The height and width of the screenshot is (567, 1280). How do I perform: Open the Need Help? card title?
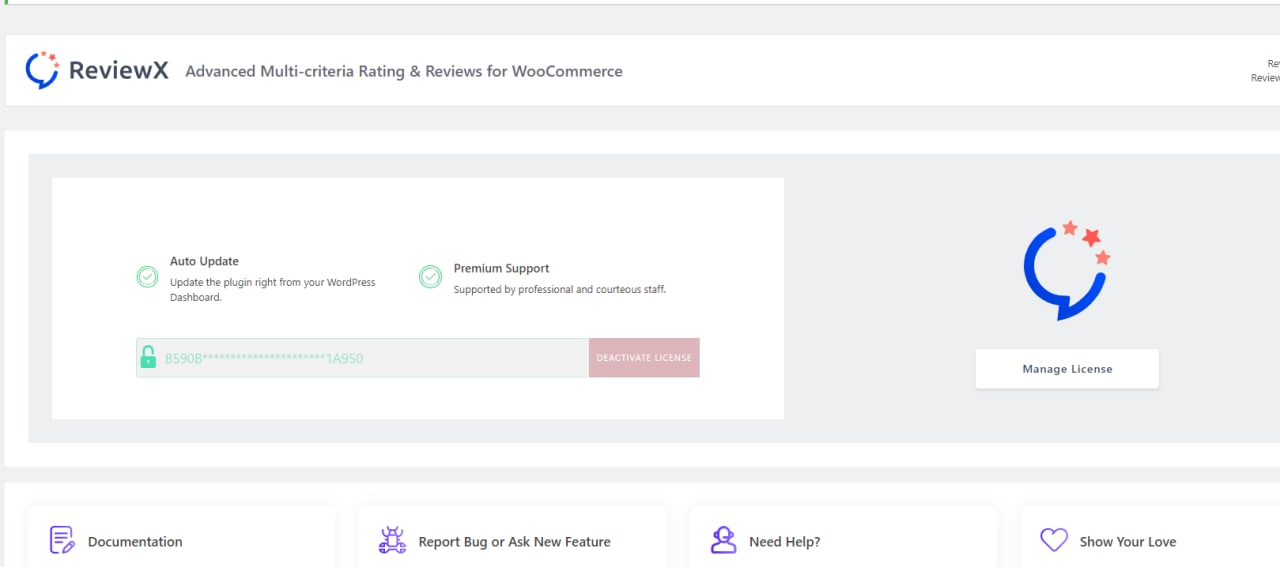784,542
